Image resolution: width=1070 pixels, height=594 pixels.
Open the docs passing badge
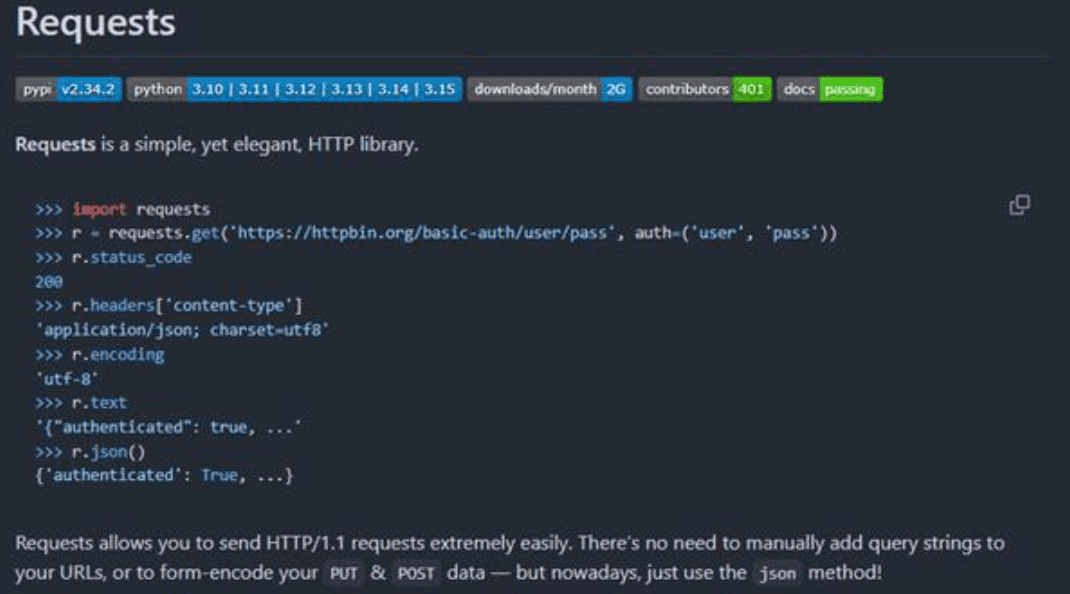[x=830, y=89]
